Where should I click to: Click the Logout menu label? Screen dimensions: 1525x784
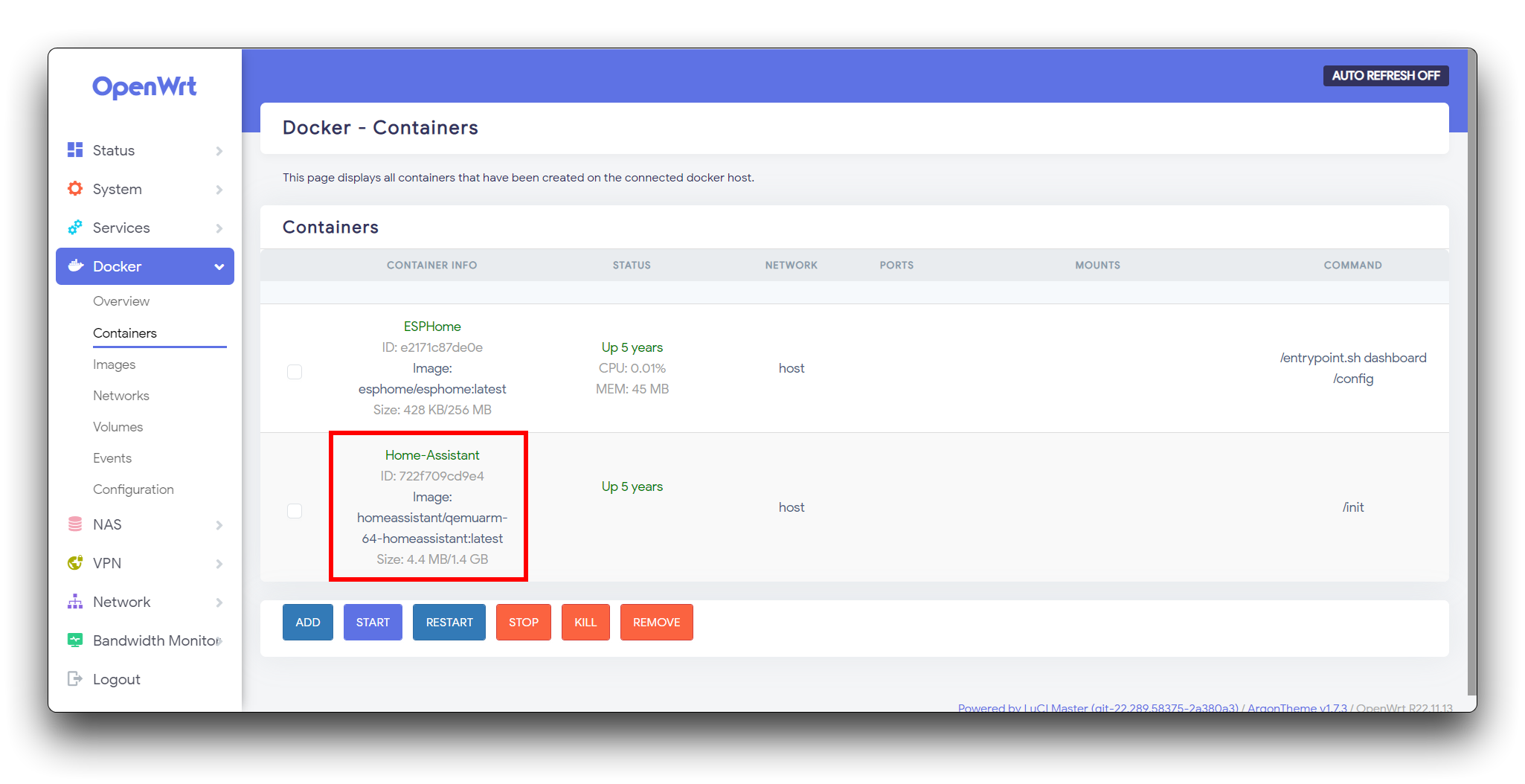point(117,679)
